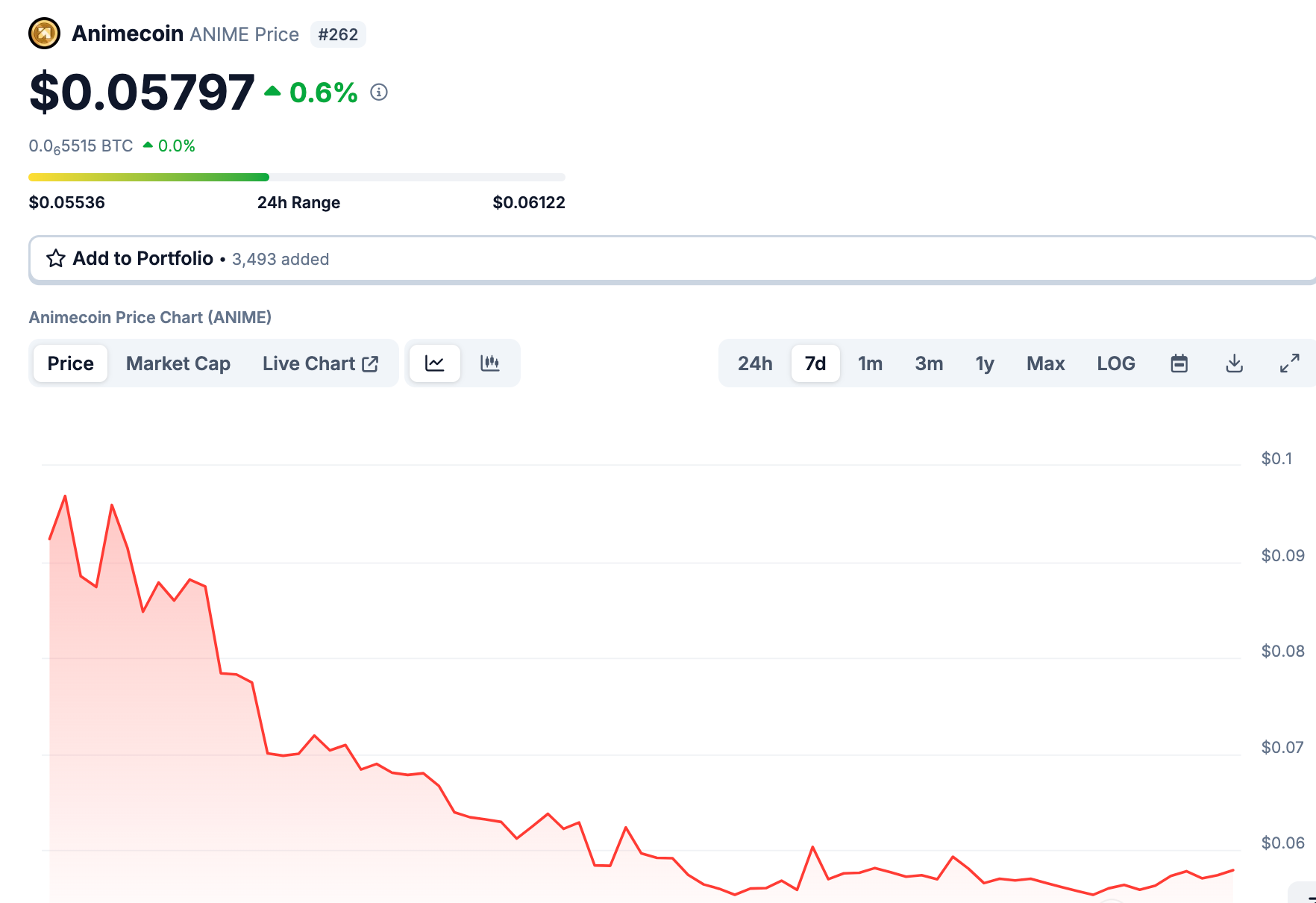Select the 1m time range

point(870,363)
